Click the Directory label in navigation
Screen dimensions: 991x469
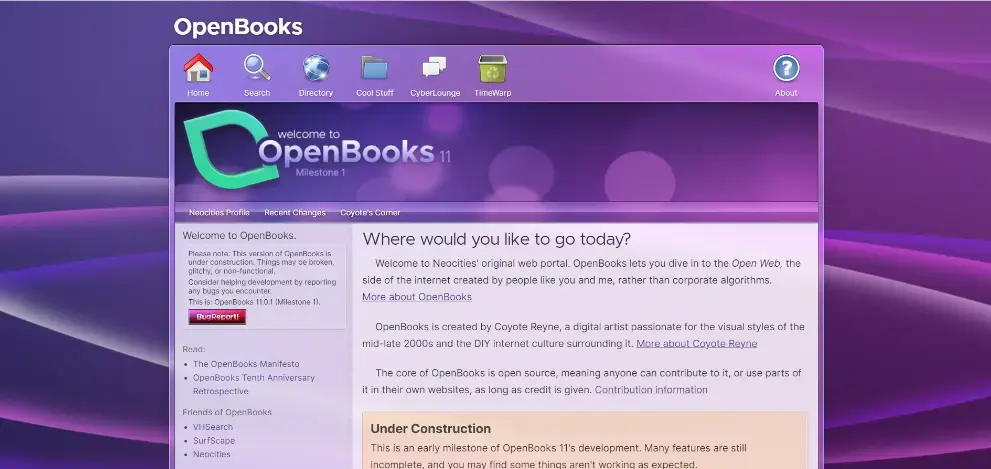click(316, 93)
